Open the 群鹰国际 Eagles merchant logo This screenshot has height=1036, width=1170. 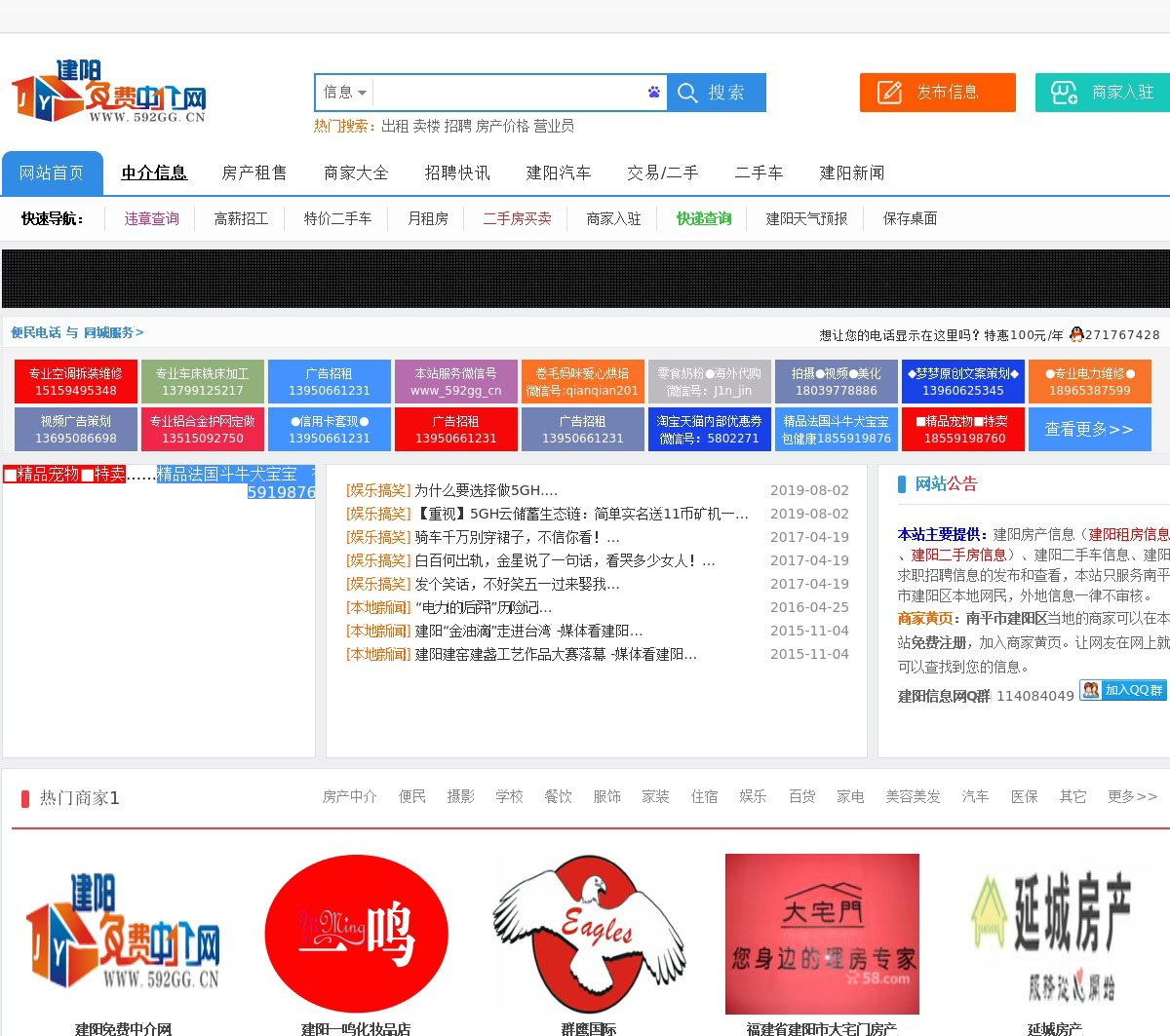point(589,934)
